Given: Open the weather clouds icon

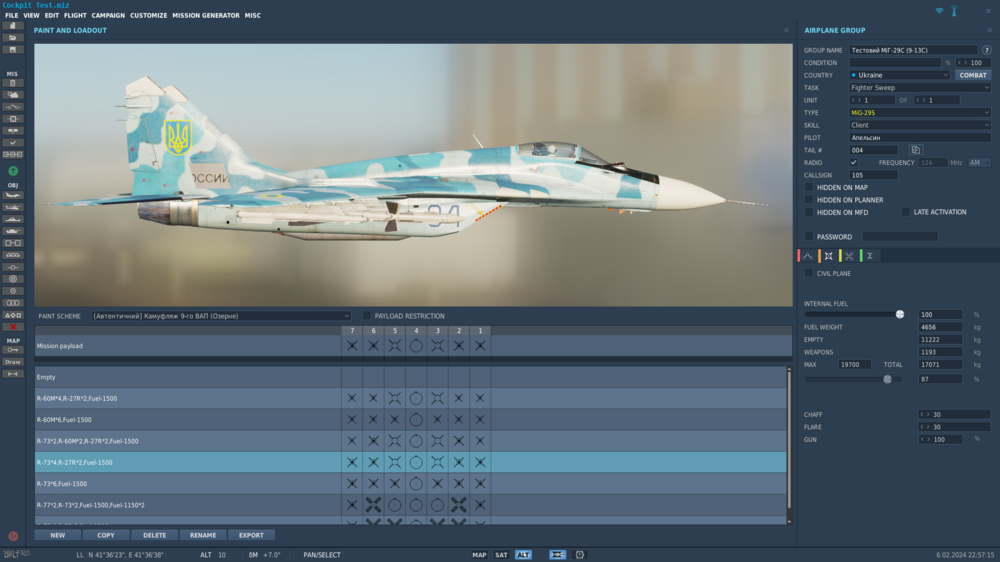Looking at the screenshot, I should pos(13,95).
